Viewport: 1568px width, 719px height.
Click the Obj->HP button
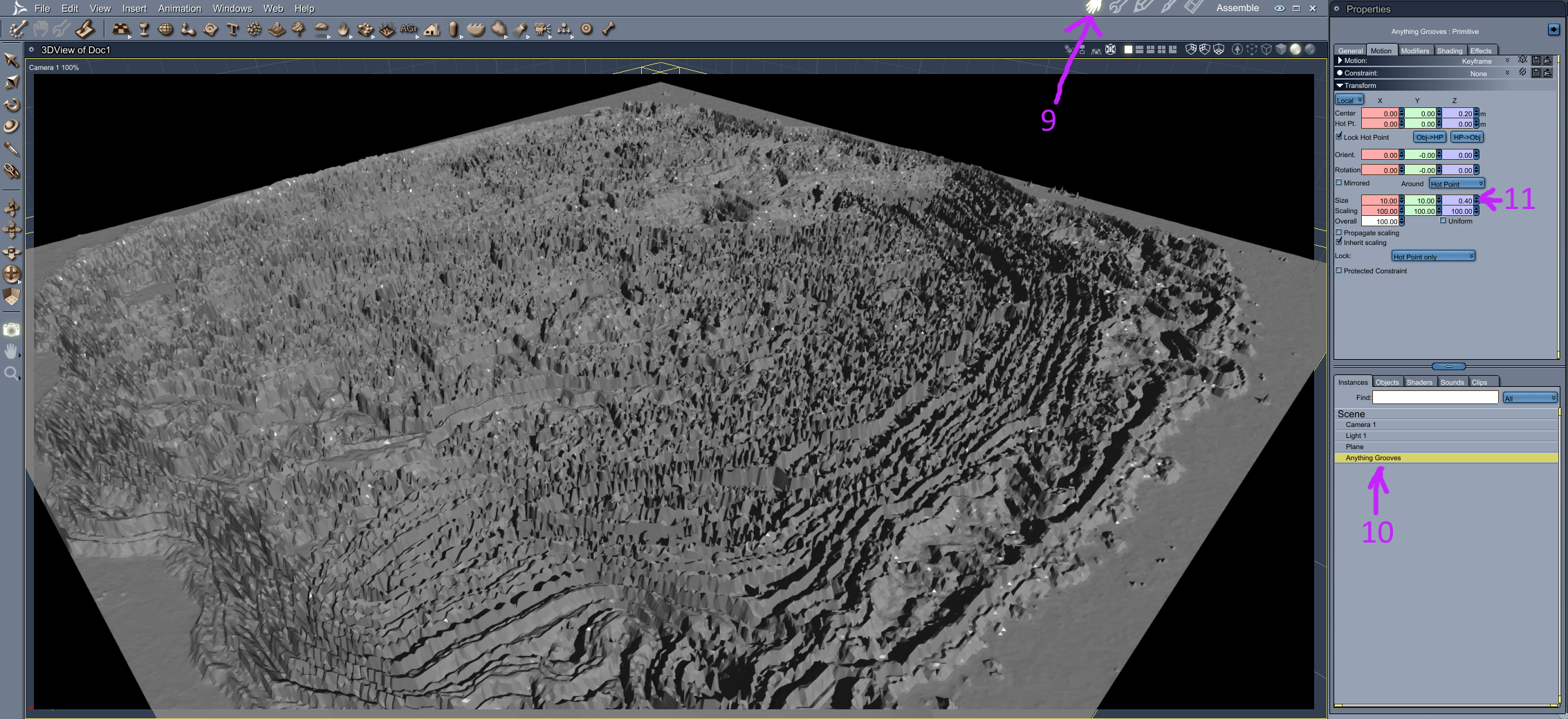(x=1429, y=137)
